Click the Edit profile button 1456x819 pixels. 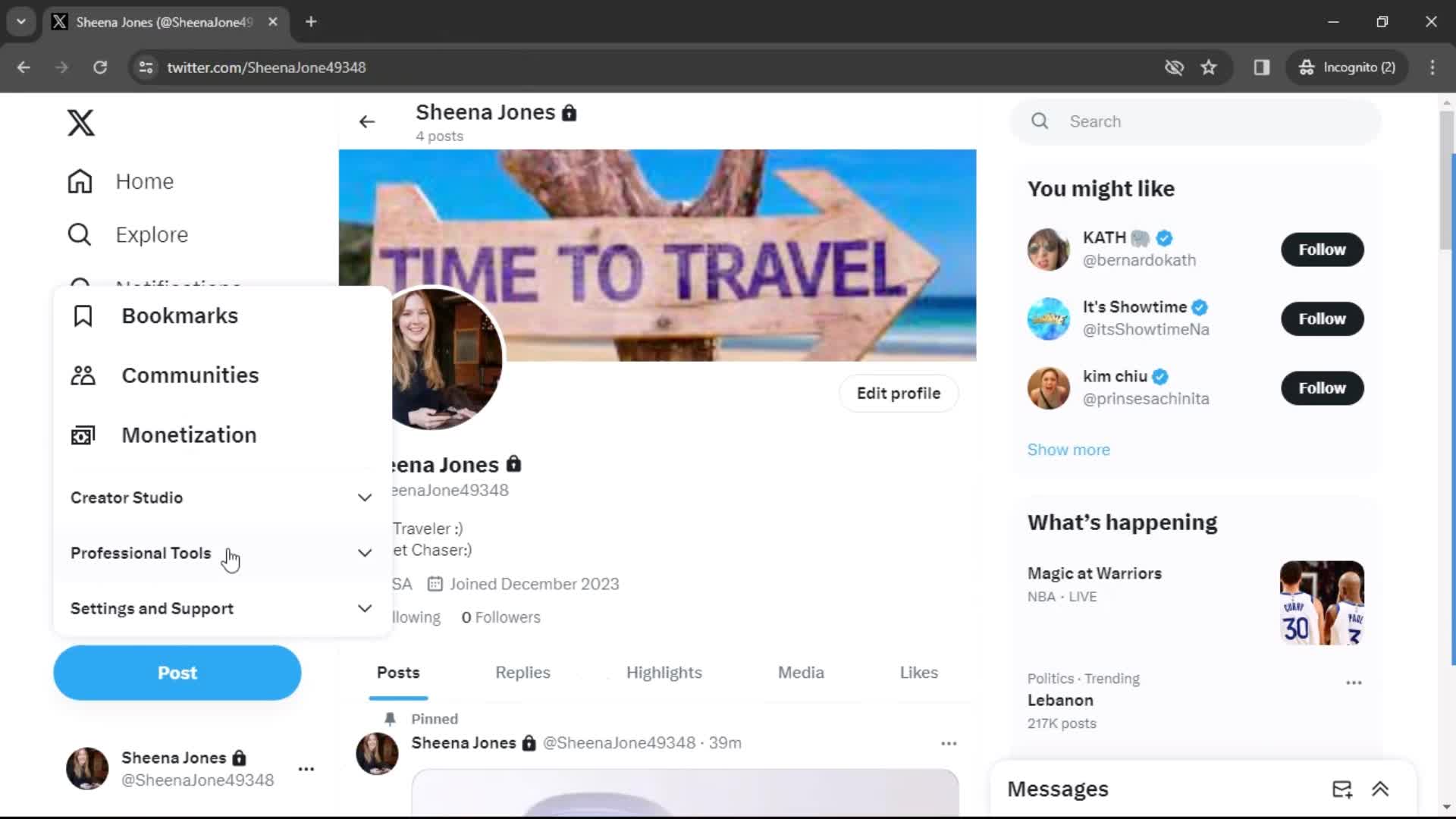[898, 393]
